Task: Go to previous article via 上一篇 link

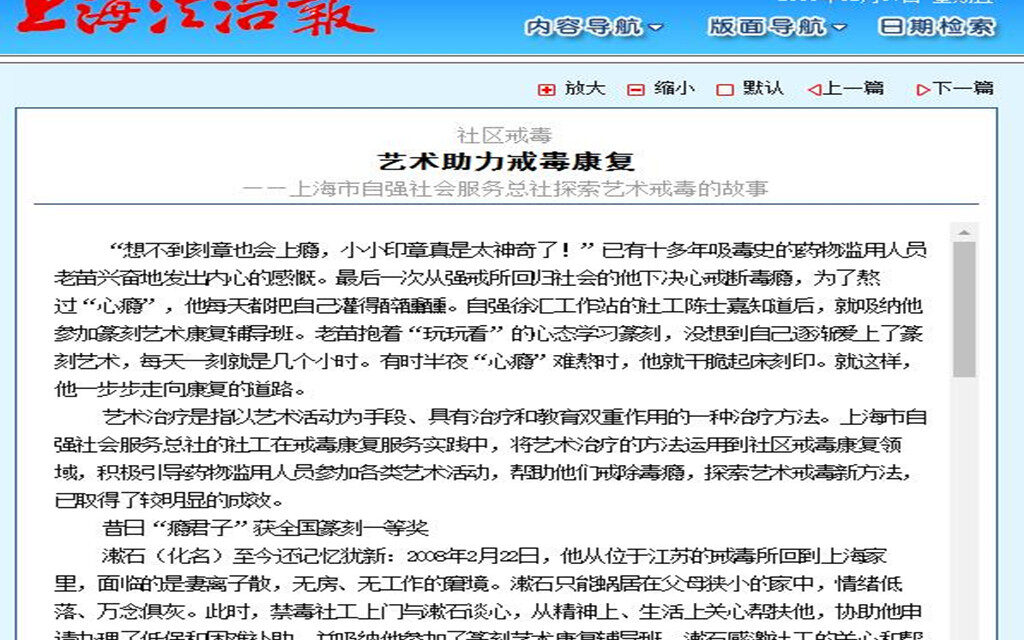Action: (853, 89)
